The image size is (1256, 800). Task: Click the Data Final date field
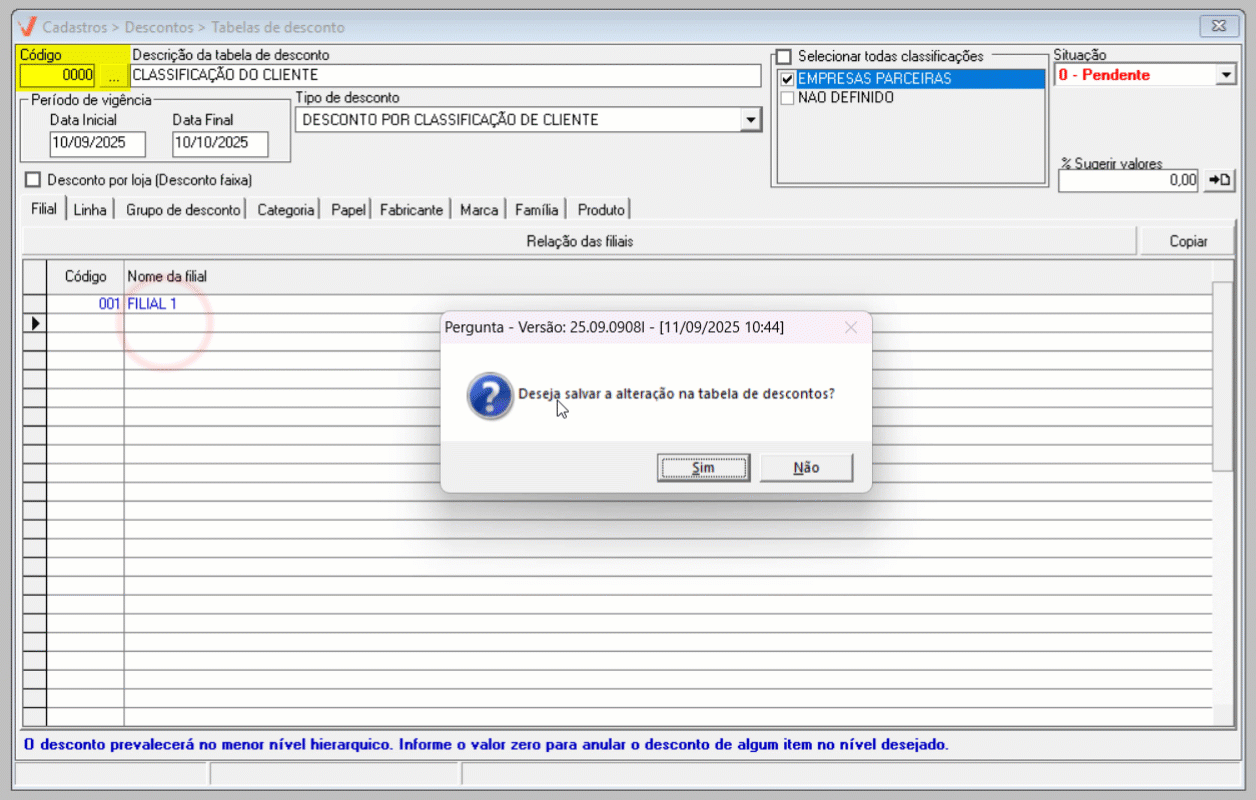click(220, 144)
